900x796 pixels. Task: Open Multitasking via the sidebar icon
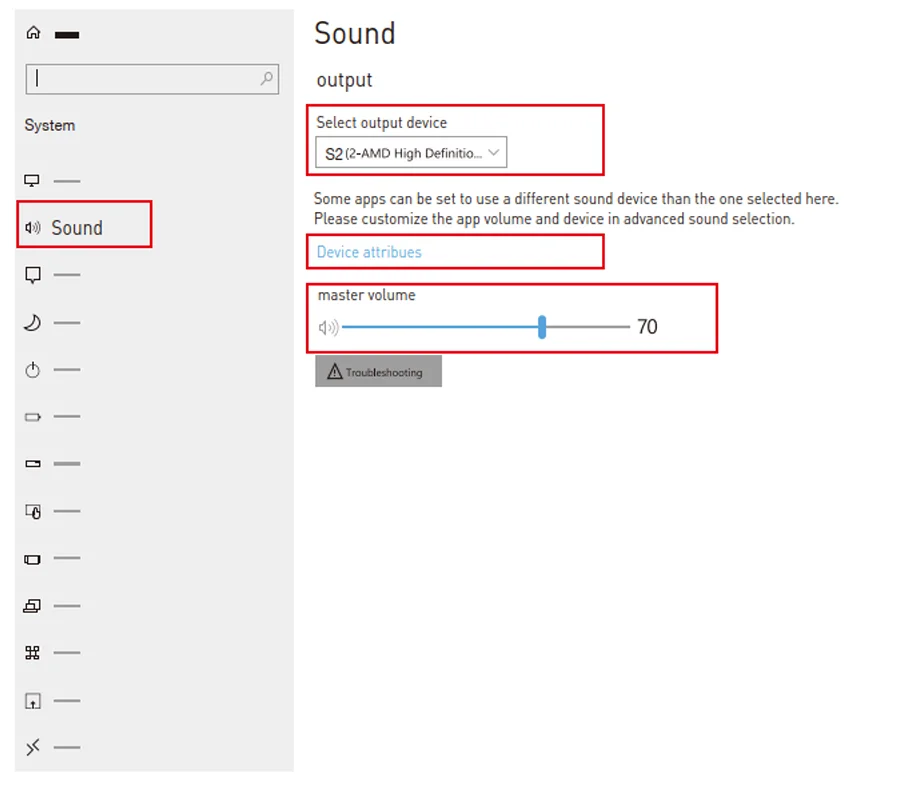(x=32, y=559)
